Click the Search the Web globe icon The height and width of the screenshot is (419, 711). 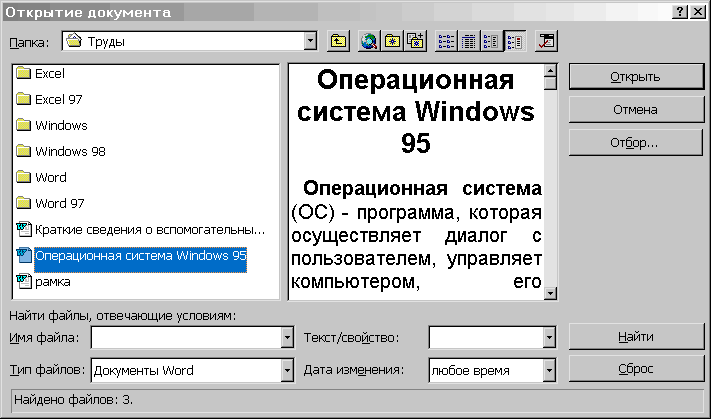pyautogui.click(x=369, y=42)
